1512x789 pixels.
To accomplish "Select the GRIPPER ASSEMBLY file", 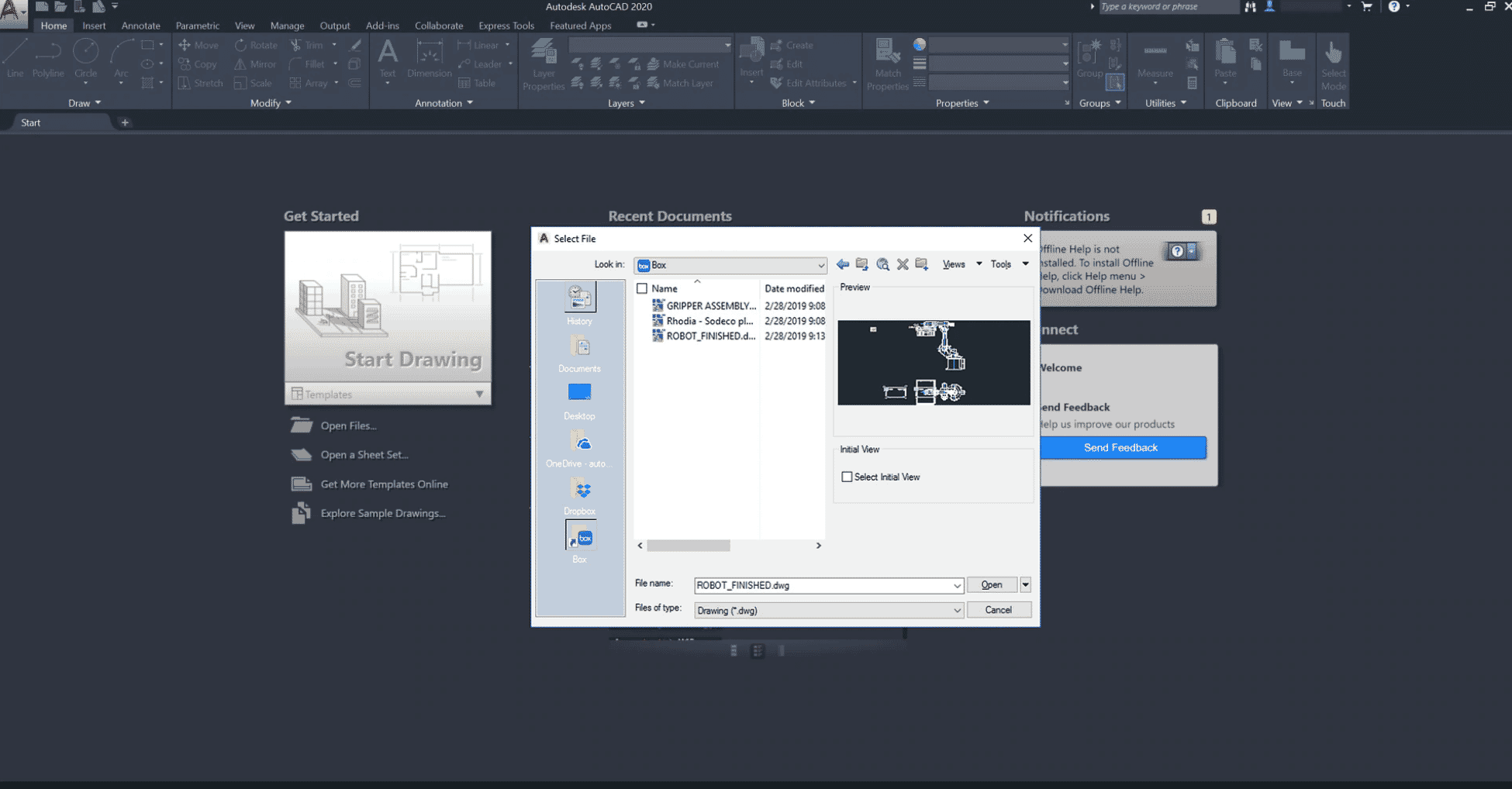I will pyautogui.click(x=709, y=306).
